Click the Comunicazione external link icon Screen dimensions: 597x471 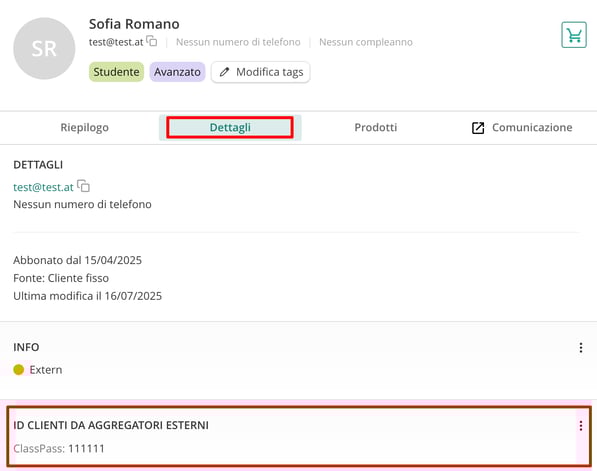pyautogui.click(x=478, y=128)
